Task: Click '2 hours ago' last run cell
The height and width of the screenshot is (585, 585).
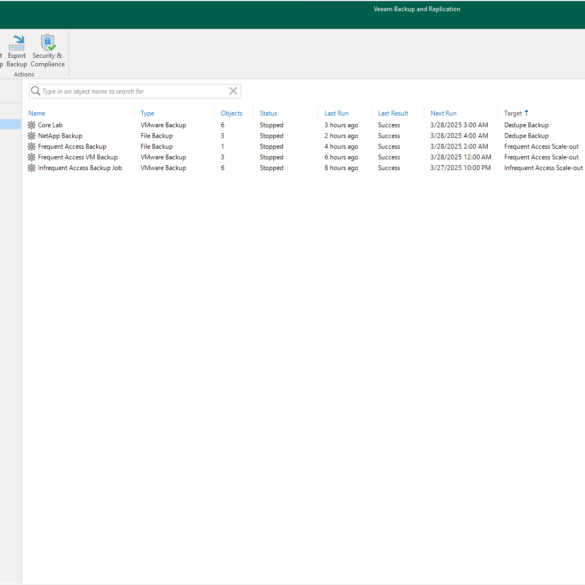Action: pyautogui.click(x=341, y=136)
